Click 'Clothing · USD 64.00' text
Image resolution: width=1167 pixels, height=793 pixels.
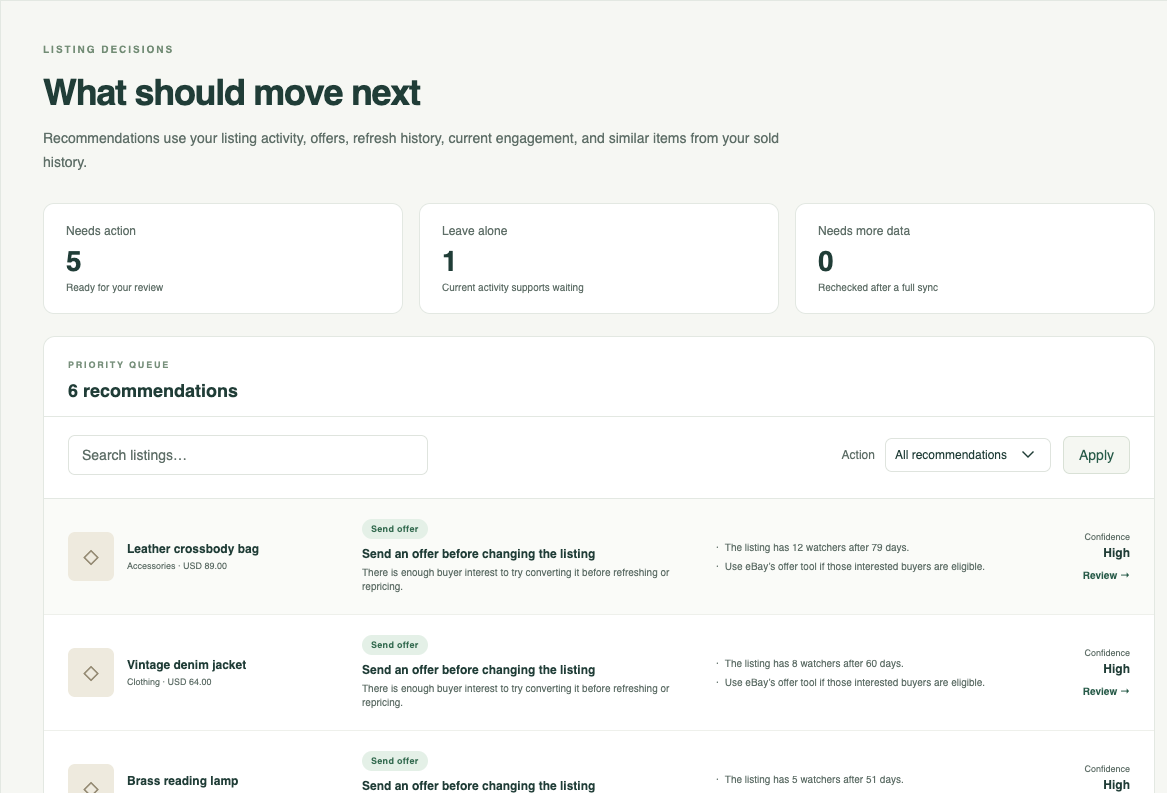click(x=169, y=682)
